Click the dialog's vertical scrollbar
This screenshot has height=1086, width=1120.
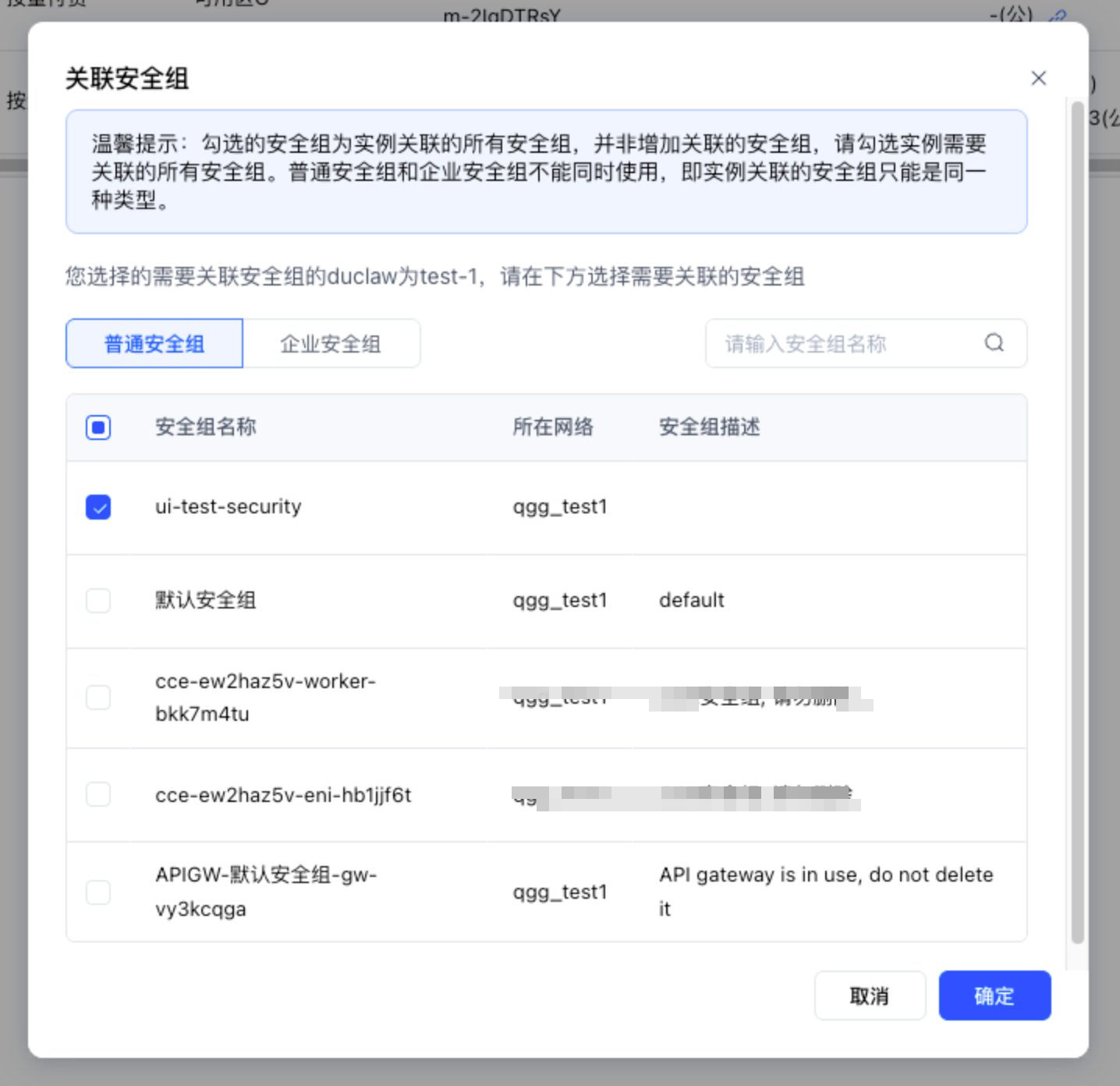tap(1078, 523)
